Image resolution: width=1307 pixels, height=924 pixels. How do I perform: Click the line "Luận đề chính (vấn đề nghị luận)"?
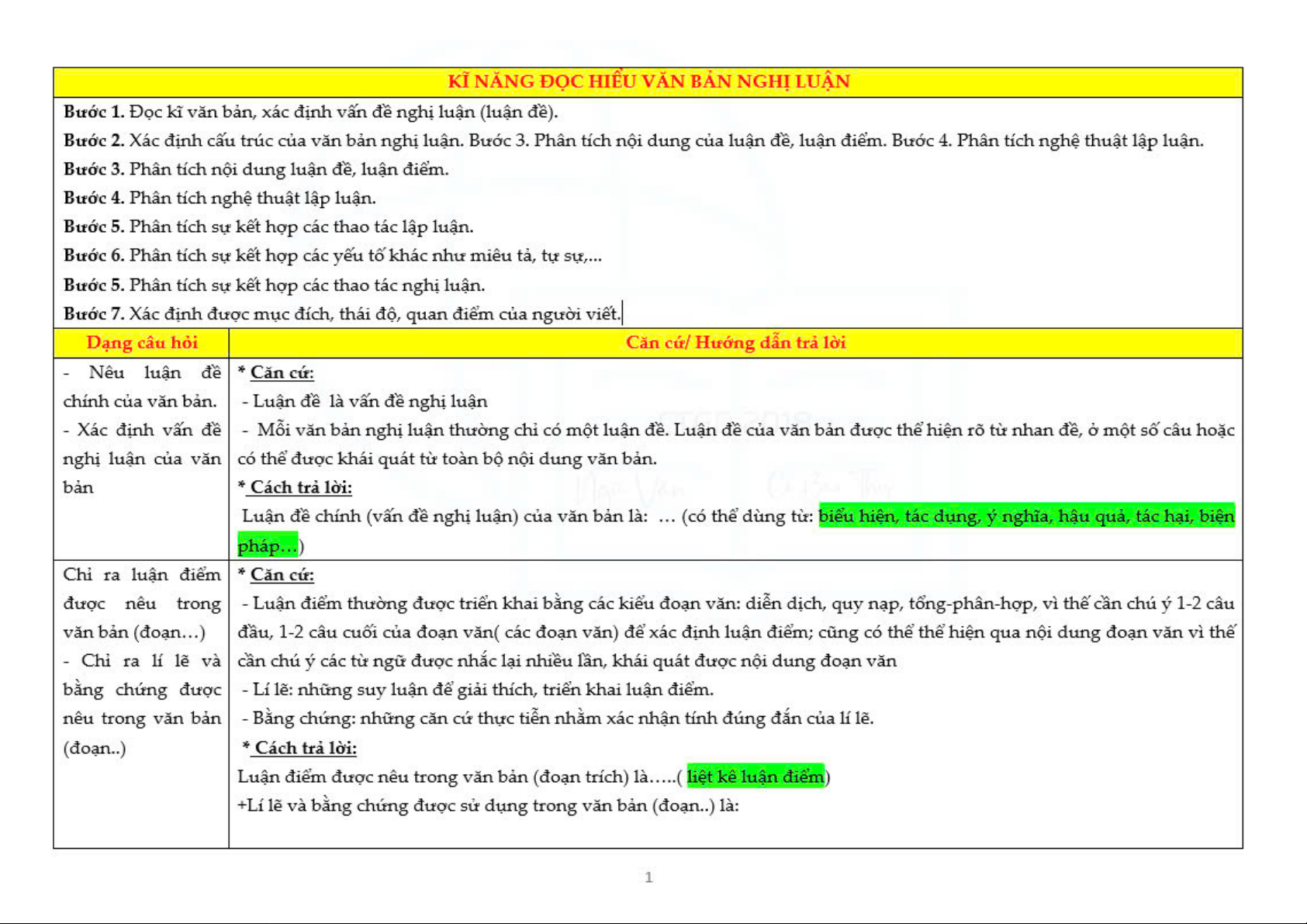pos(444,516)
